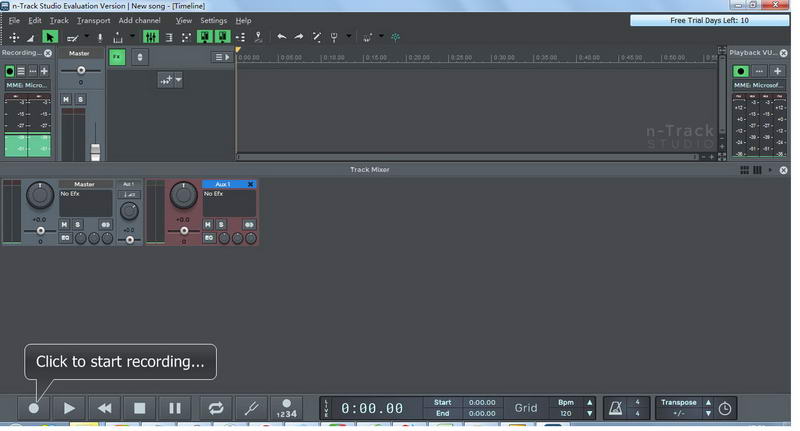Open the Edit menu

click(35, 20)
